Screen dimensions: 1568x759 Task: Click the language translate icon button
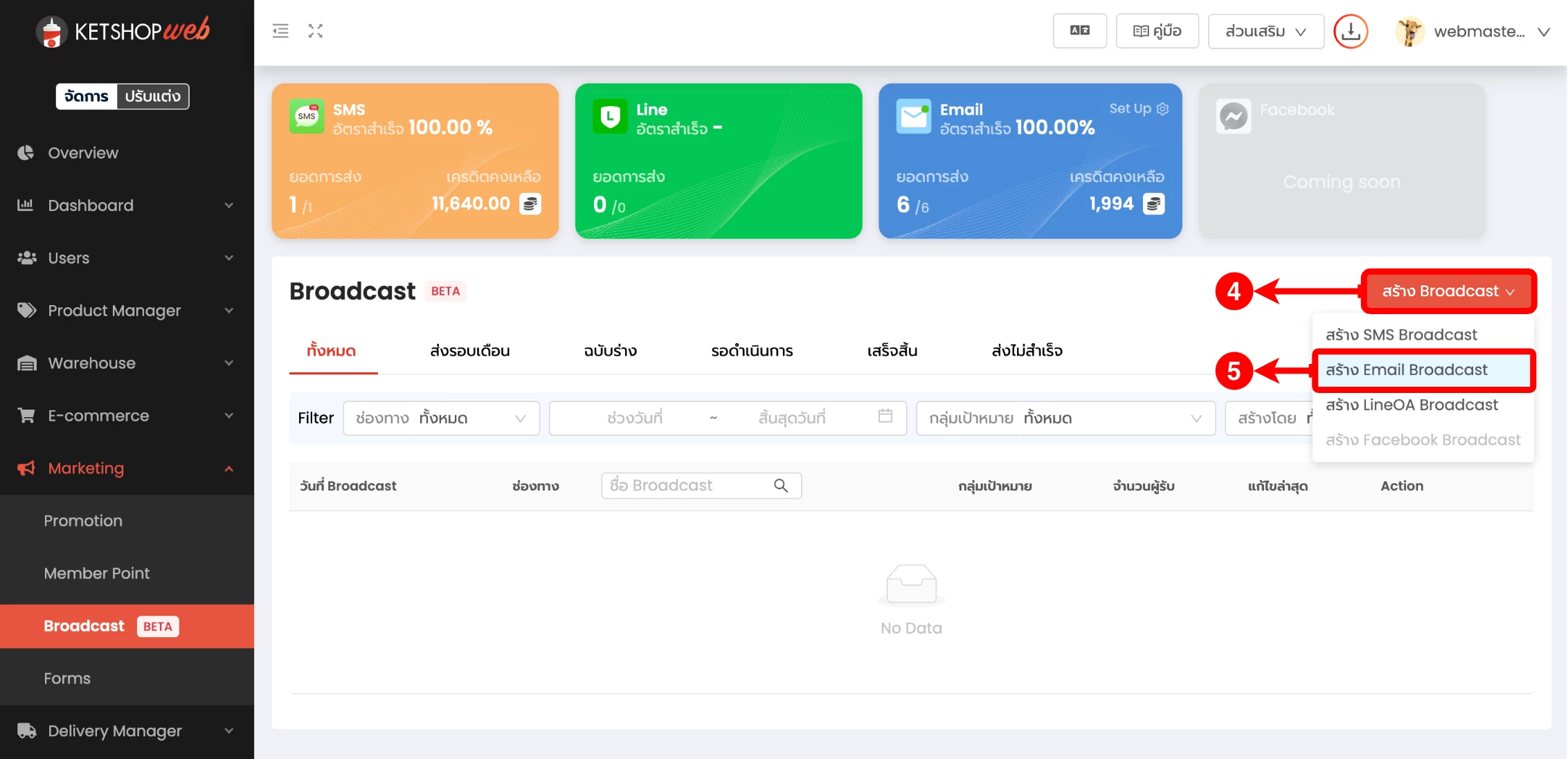point(1079,31)
